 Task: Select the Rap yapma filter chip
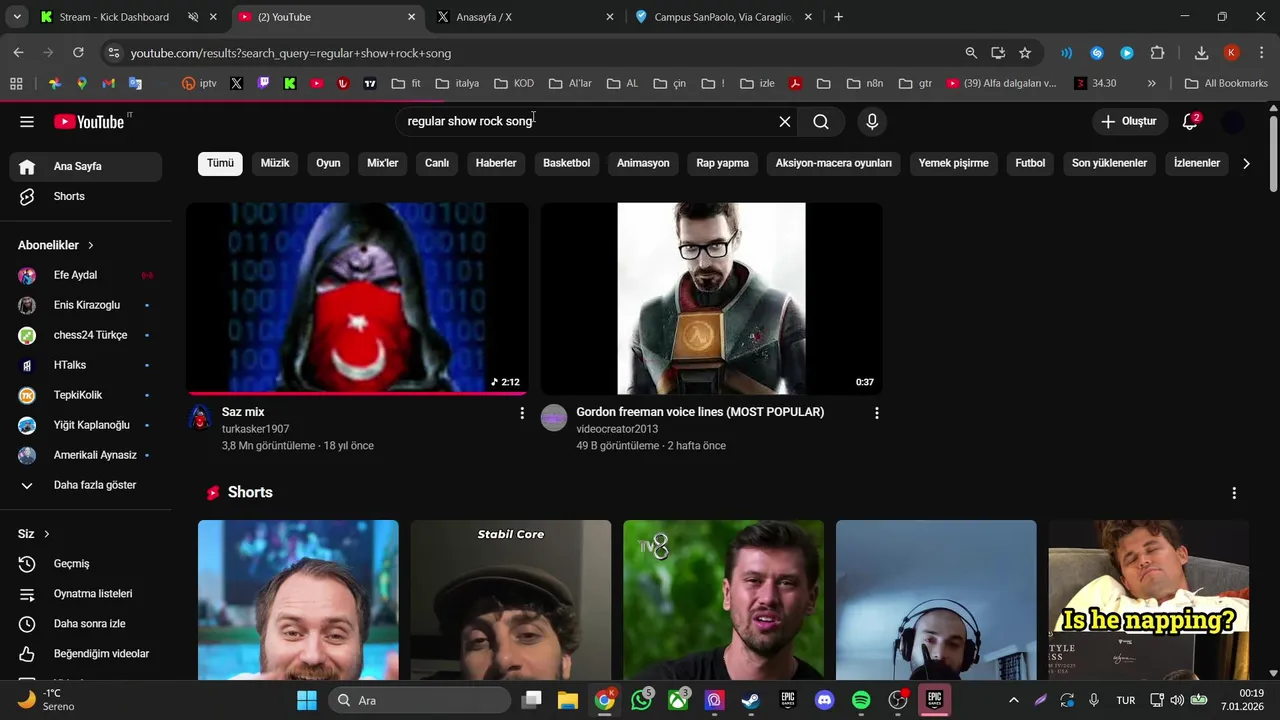(722, 163)
